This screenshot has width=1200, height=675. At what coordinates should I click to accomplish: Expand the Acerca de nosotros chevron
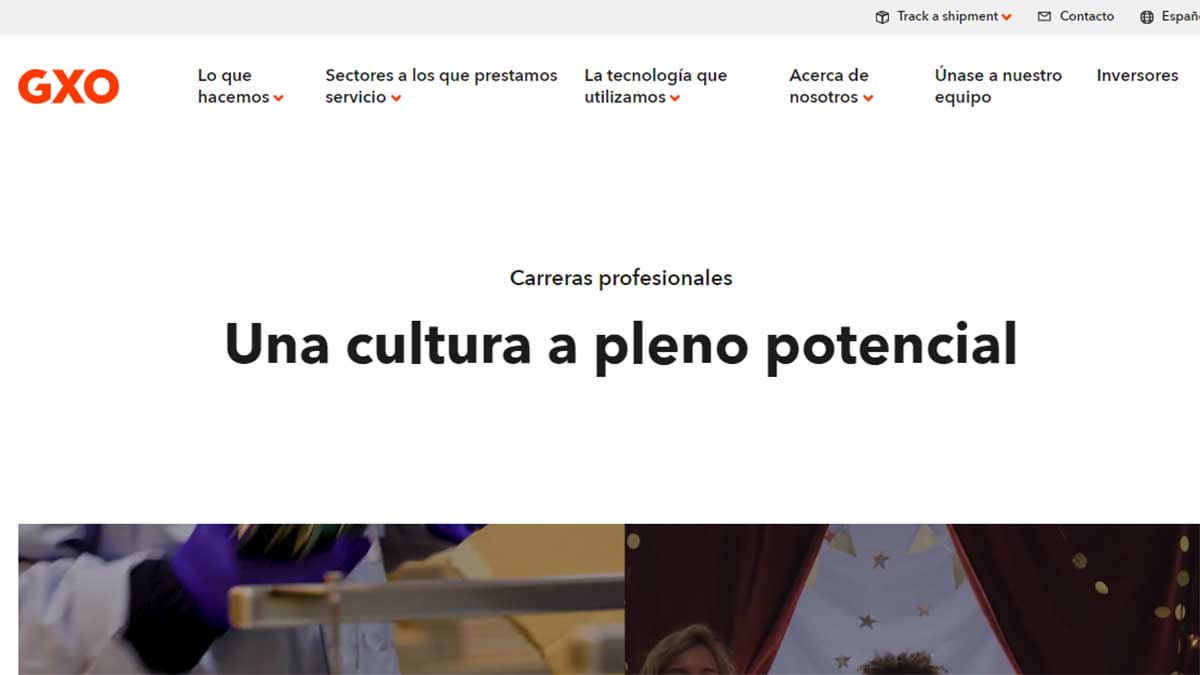tap(868, 98)
